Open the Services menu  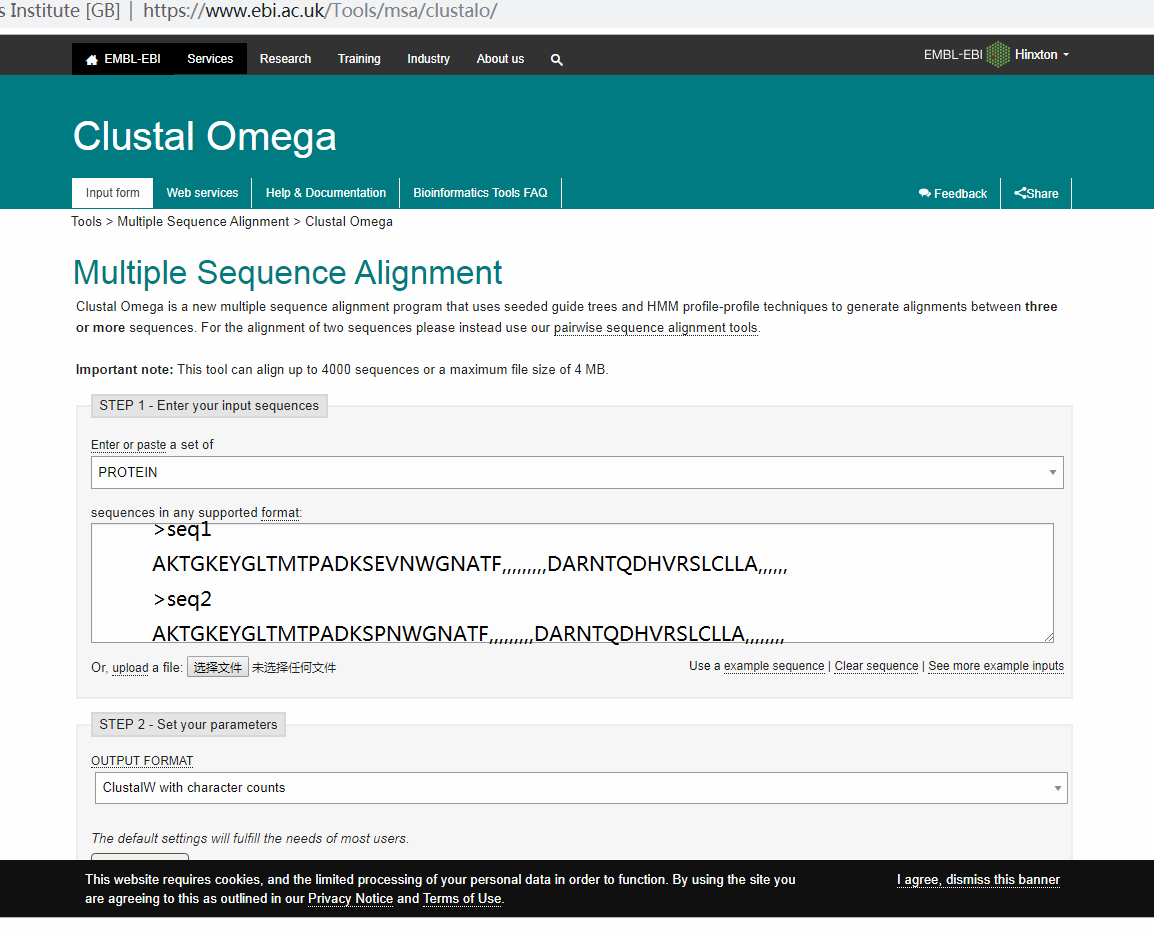click(210, 59)
